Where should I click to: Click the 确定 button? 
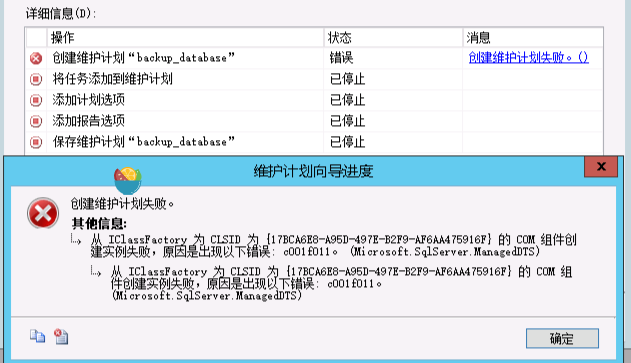coord(562,338)
